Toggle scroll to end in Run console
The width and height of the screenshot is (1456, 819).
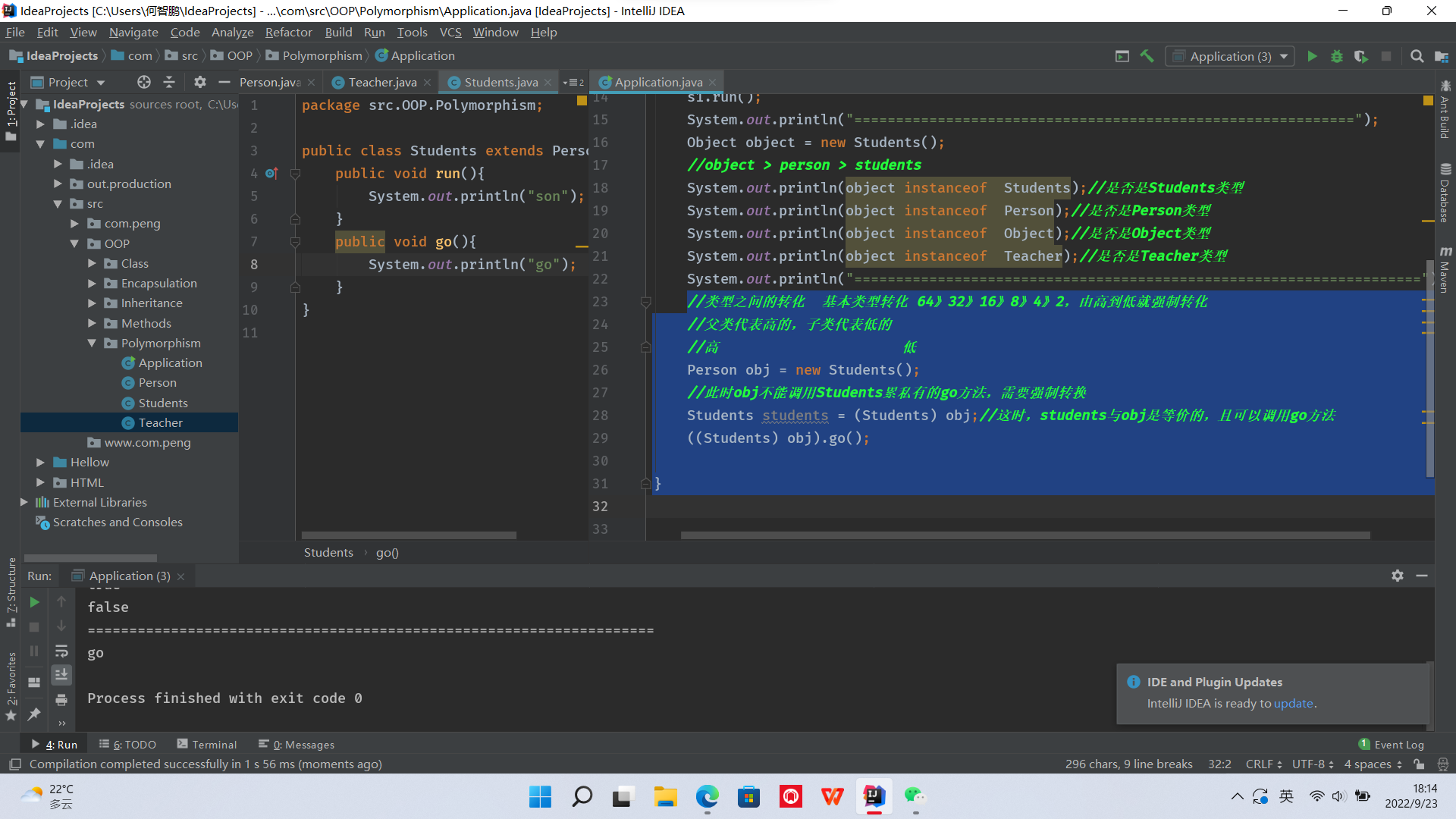point(61,674)
